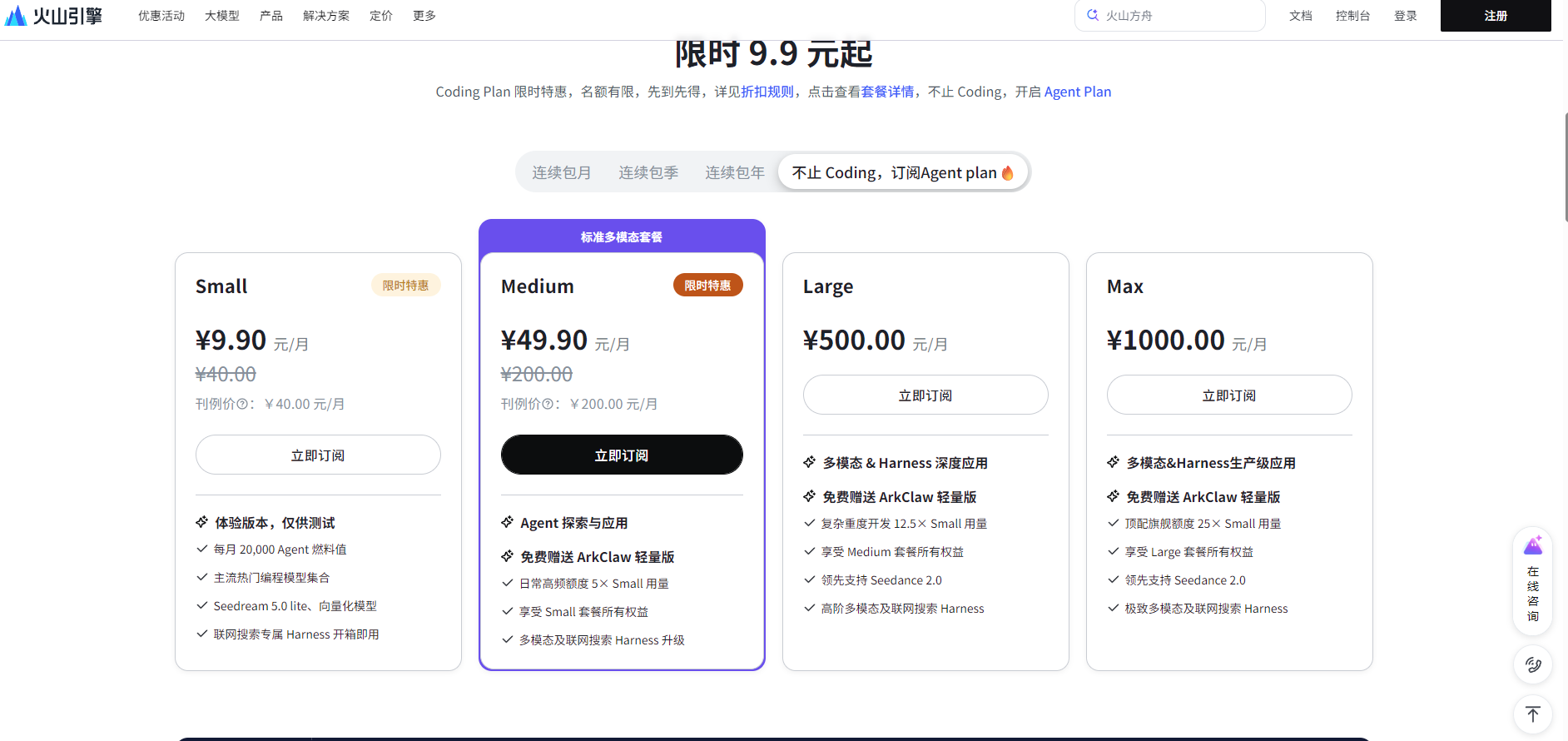Click the Large plan title
Screen dimensions: 1568x741
click(x=828, y=286)
